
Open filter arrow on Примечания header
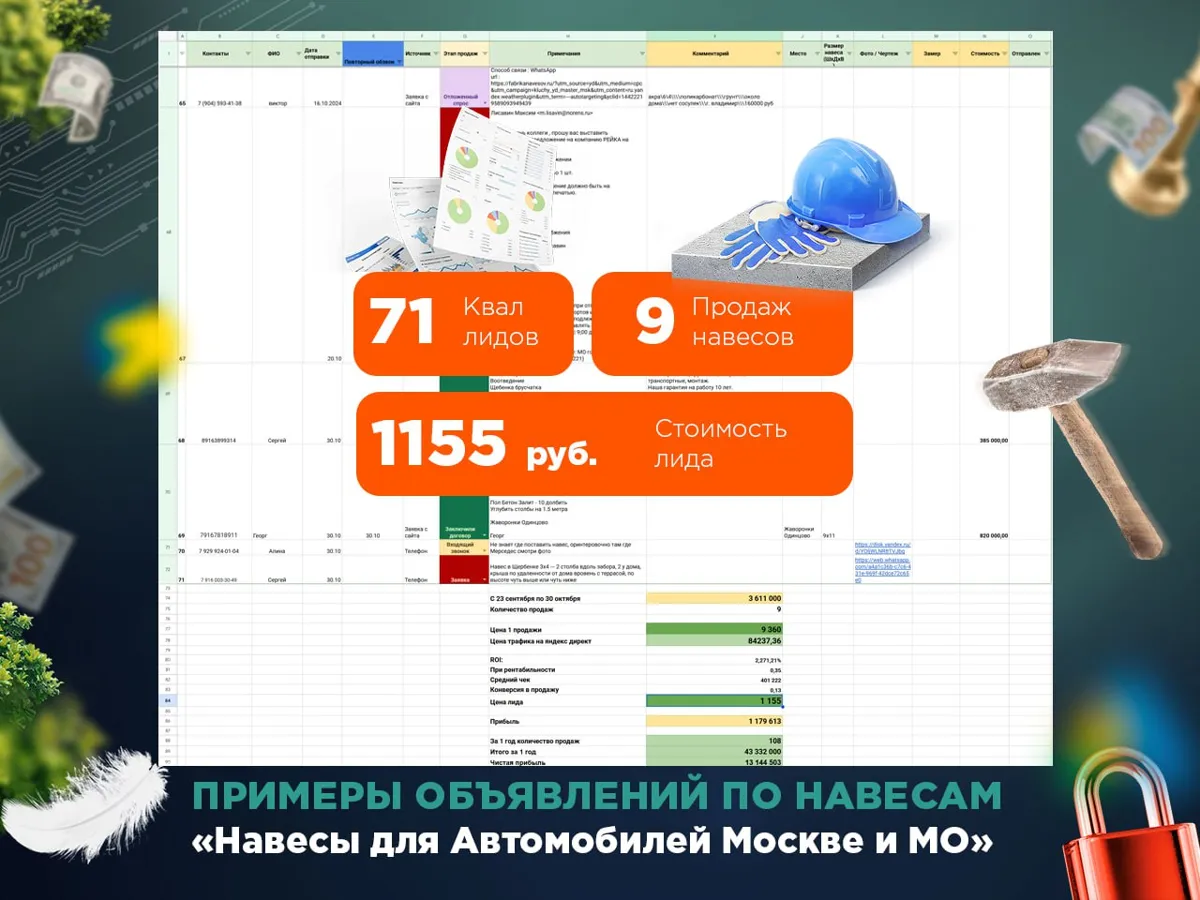pyautogui.click(x=640, y=53)
